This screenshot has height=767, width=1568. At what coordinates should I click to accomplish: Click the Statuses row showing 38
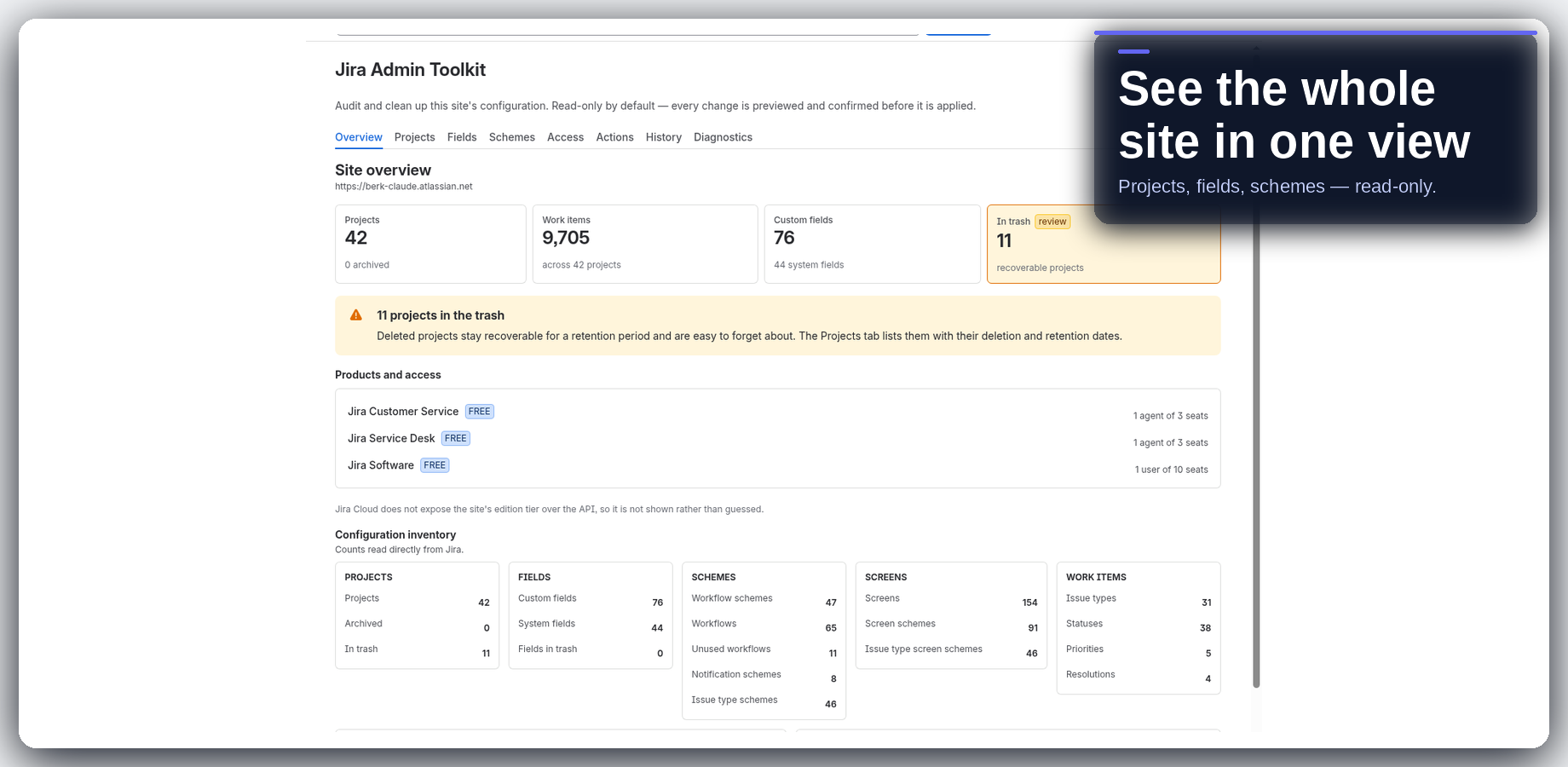pos(1139,626)
